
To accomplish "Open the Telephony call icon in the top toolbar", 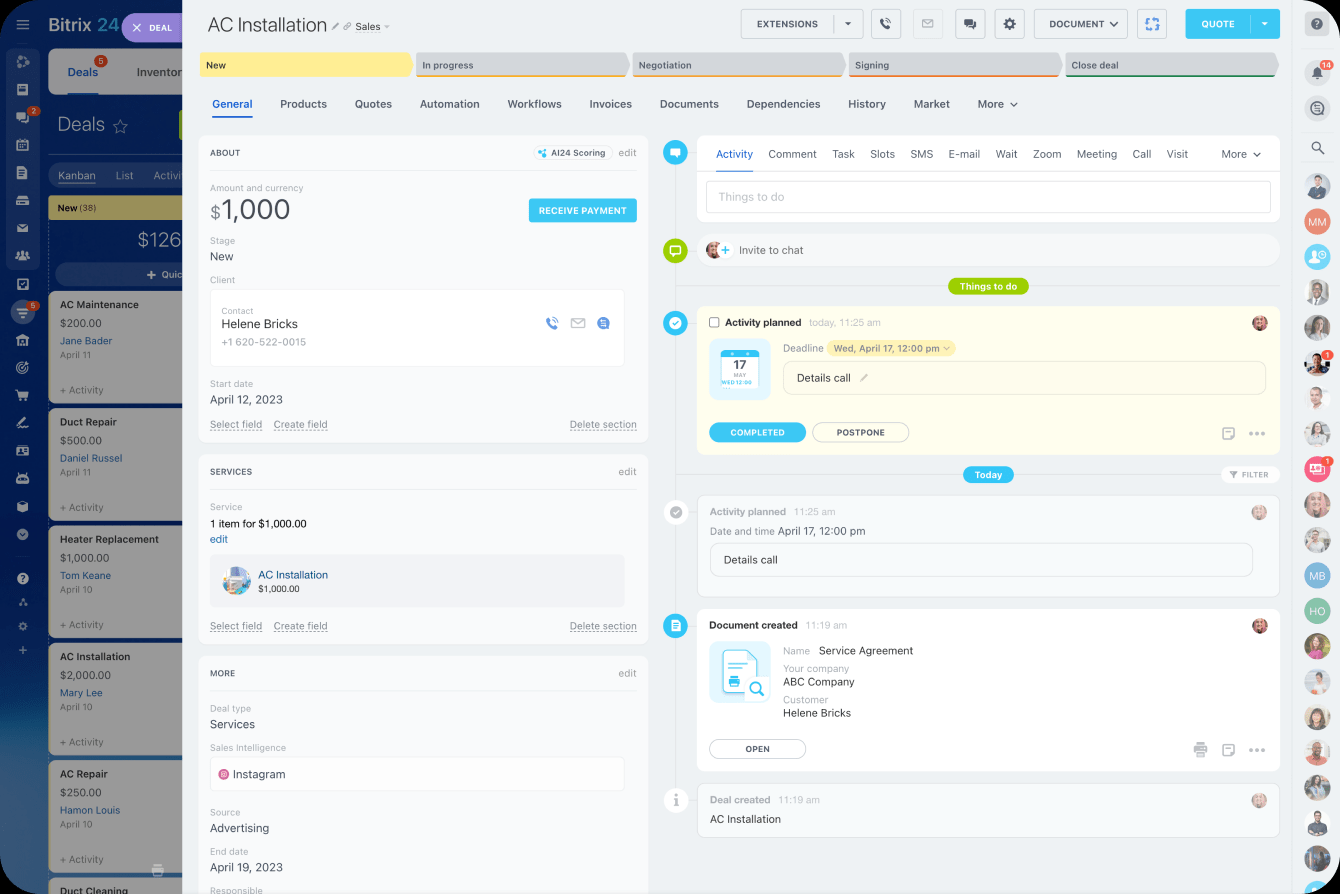I will pyautogui.click(x=885, y=24).
